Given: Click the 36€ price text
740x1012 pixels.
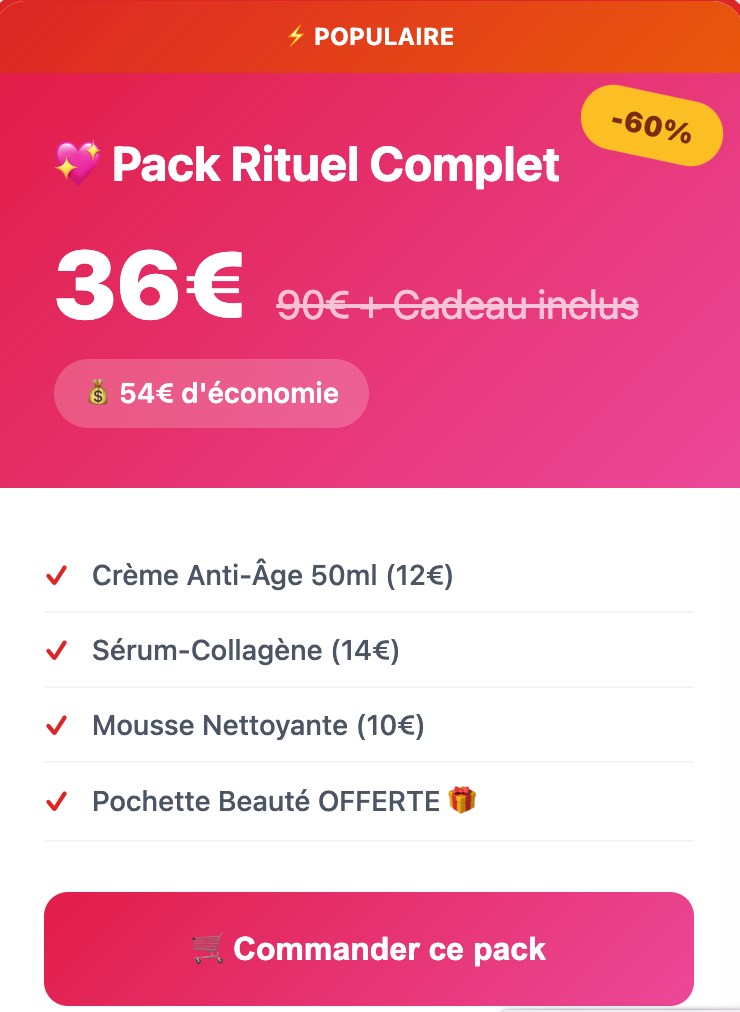Looking at the screenshot, I should coord(149,284).
